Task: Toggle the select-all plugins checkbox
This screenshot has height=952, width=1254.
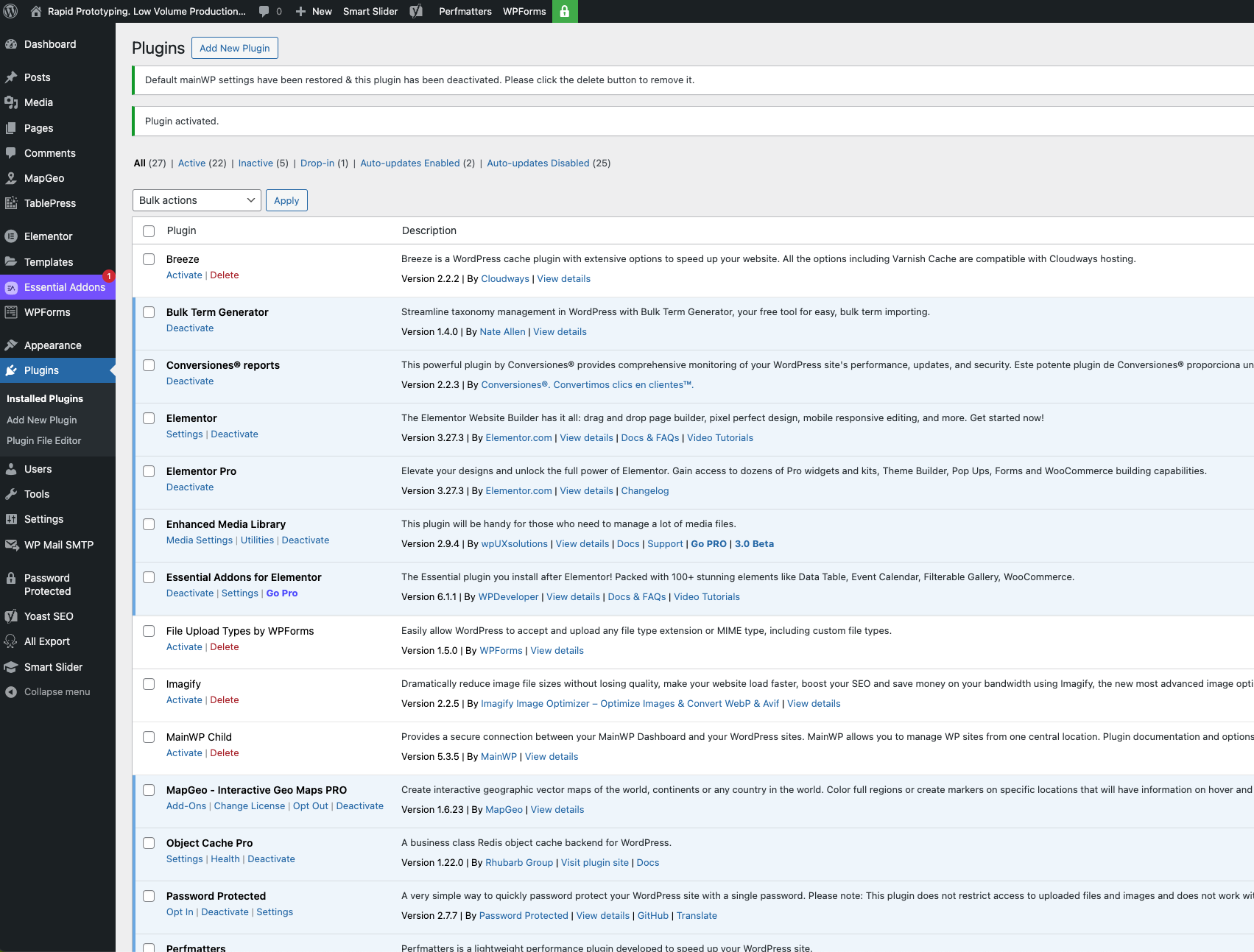Action: coord(149,231)
